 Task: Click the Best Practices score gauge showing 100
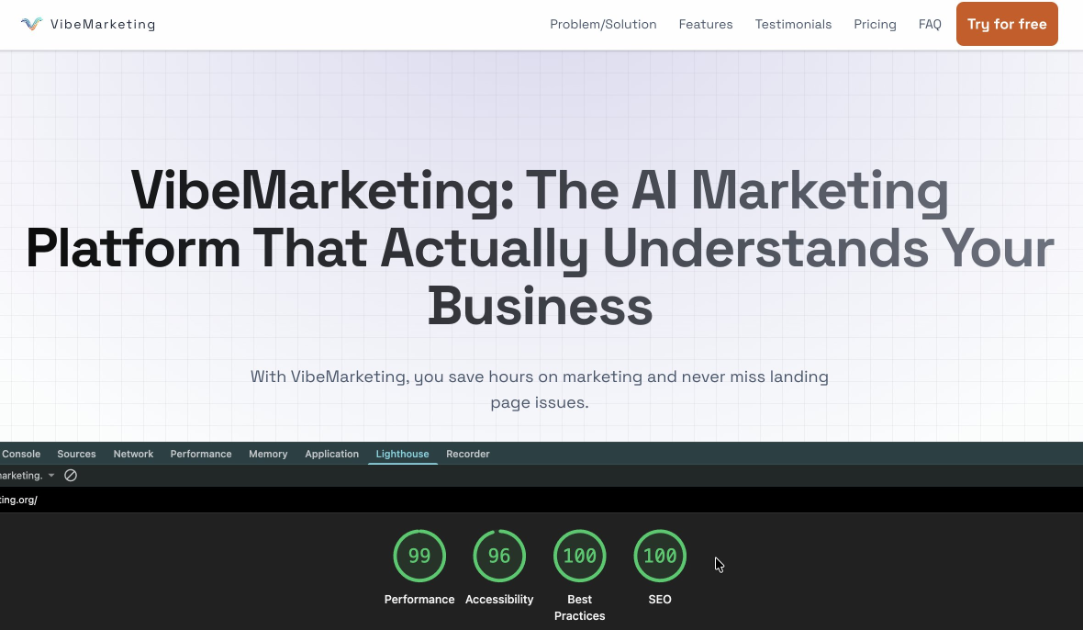pyautogui.click(x=579, y=556)
